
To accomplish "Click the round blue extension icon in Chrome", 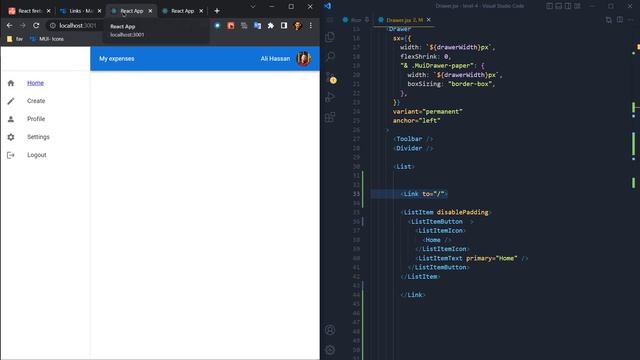I will click(x=217, y=25).
